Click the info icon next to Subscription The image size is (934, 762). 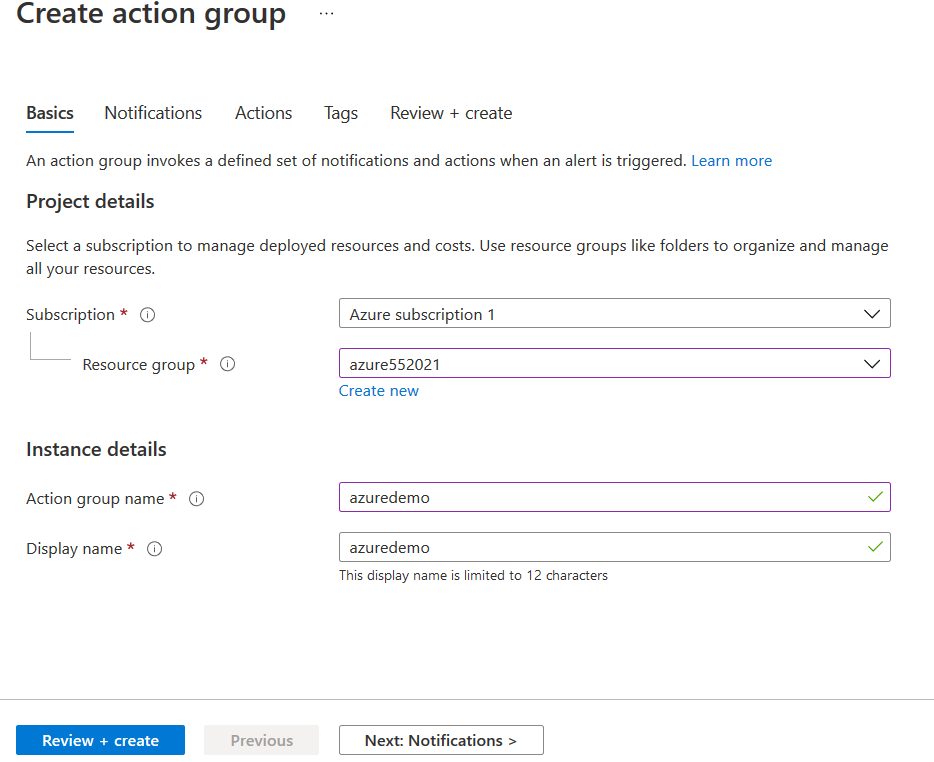pos(148,315)
